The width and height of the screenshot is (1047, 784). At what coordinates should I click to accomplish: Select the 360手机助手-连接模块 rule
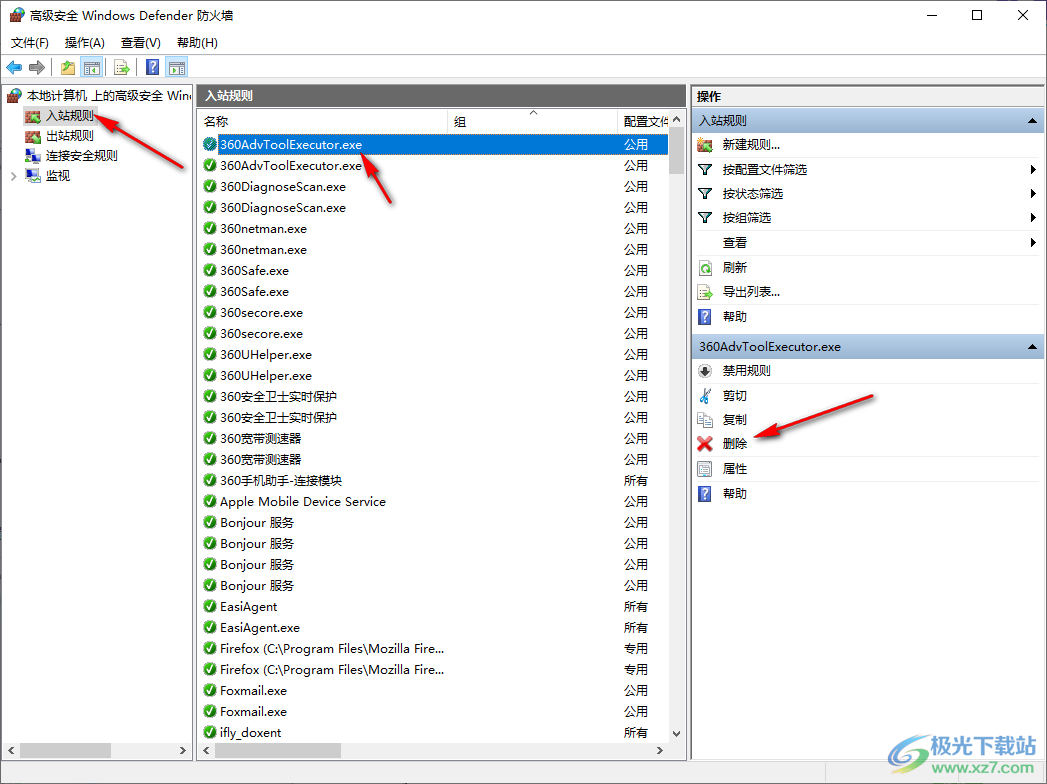point(280,481)
